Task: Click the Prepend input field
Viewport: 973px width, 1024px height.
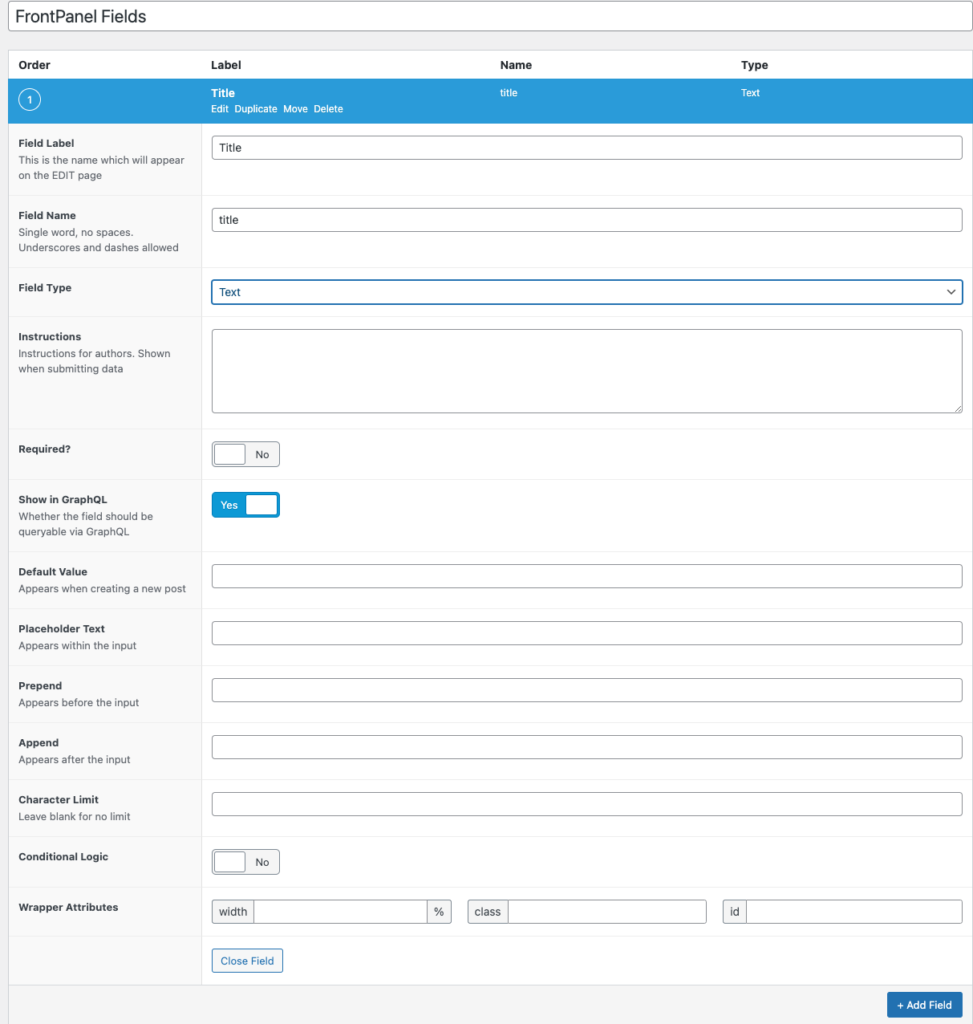Action: click(586, 690)
